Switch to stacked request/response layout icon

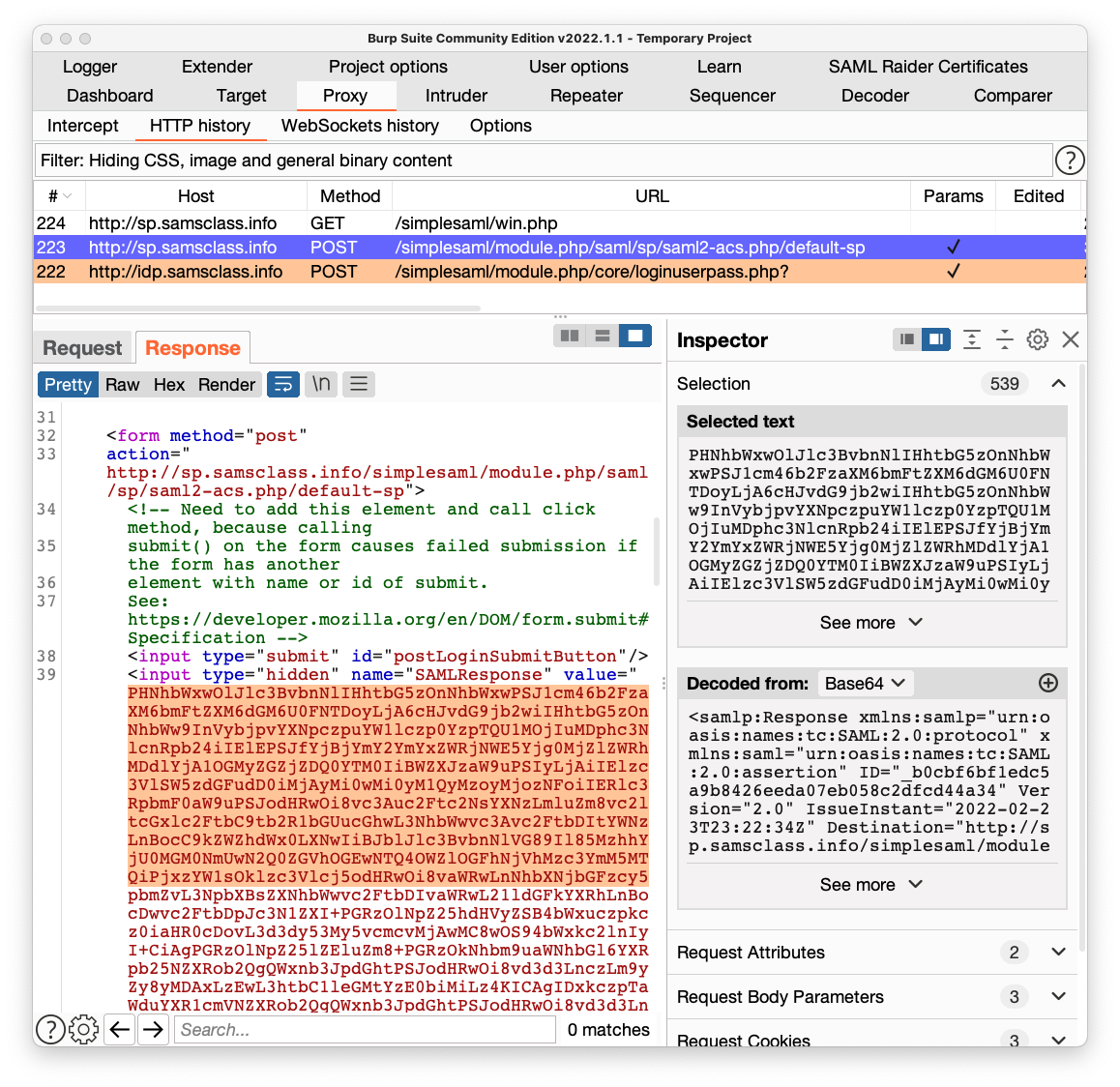point(603,336)
